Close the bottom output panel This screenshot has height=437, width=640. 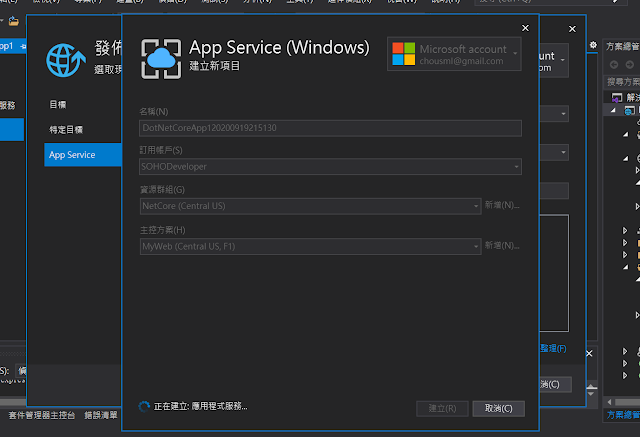(x=589, y=353)
